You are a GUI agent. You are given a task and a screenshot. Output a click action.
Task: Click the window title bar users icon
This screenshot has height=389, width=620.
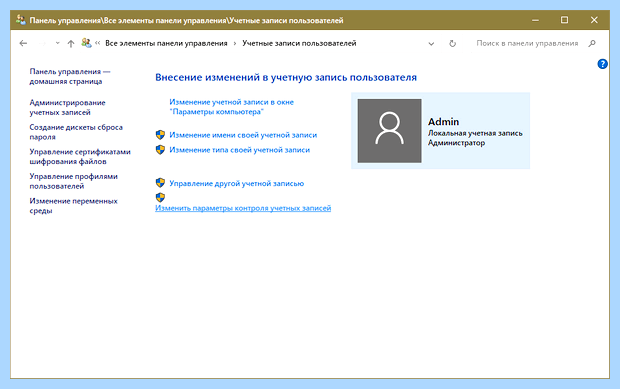(21, 19)
